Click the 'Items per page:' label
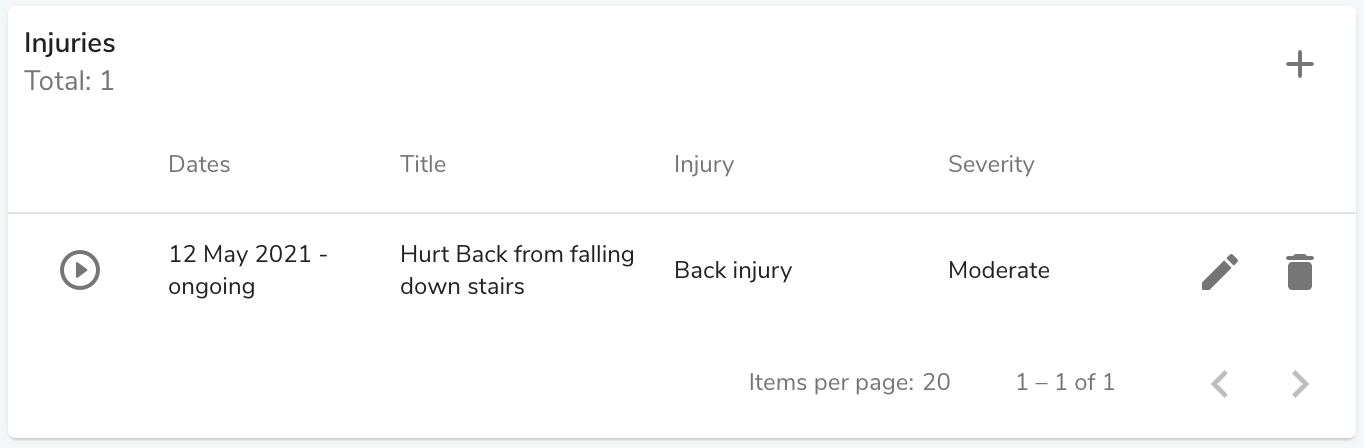The width and height of the screenshot is (1364, 448). pyautogui.click(x=830, y=382)
